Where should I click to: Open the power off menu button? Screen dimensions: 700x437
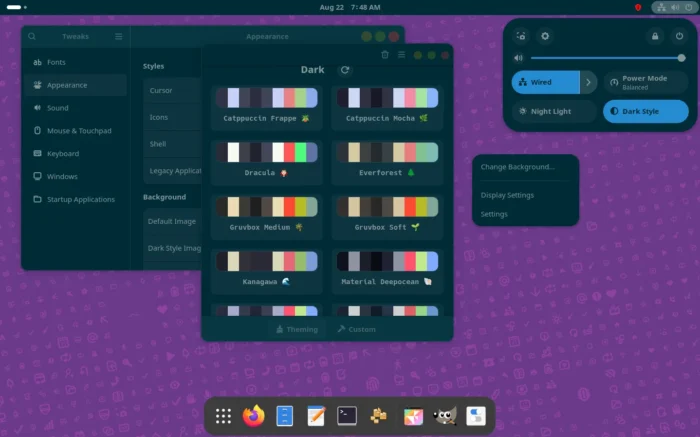[x=679, y=36]
